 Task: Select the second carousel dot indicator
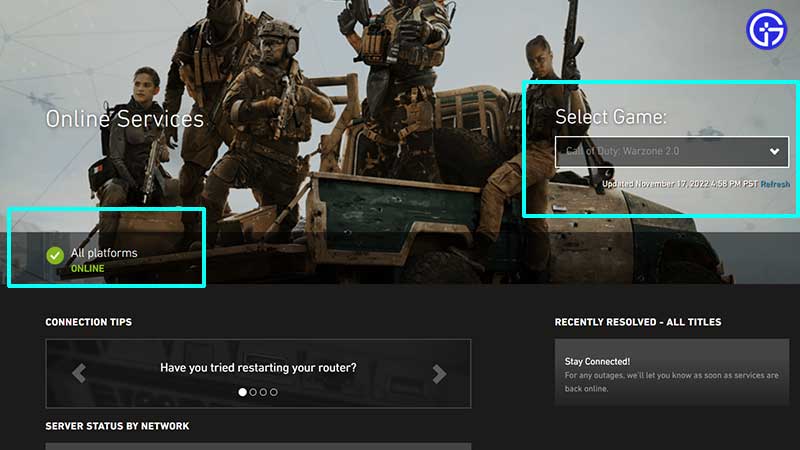pyautogui.click(x=253, y=392)
